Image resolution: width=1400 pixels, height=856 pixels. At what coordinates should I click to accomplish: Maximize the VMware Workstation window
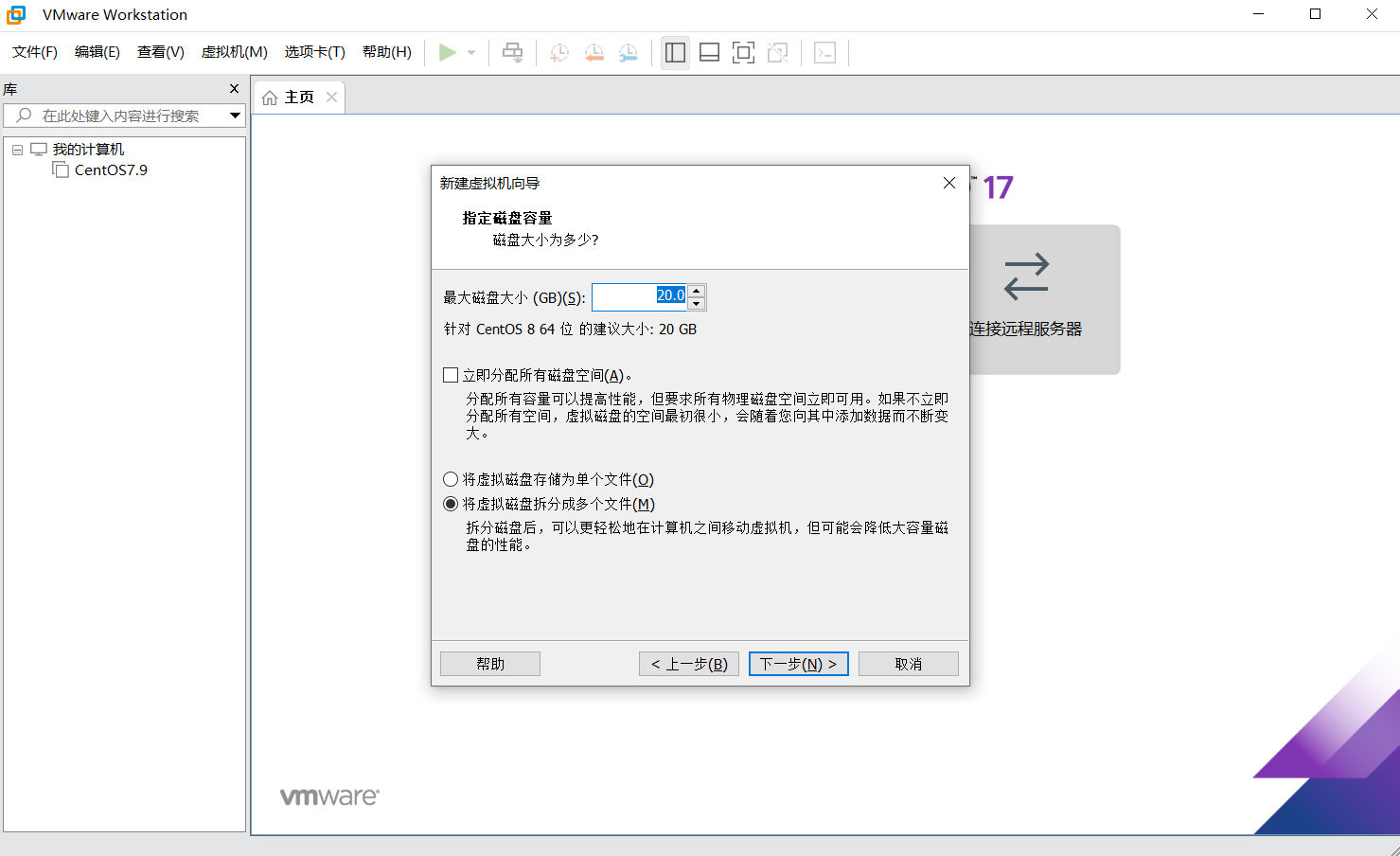tap(1315, 14)
